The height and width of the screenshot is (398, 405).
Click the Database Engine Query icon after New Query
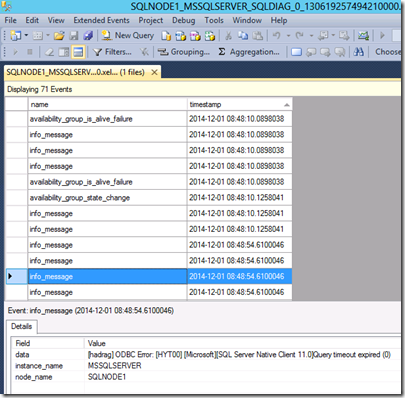(166, 35)
